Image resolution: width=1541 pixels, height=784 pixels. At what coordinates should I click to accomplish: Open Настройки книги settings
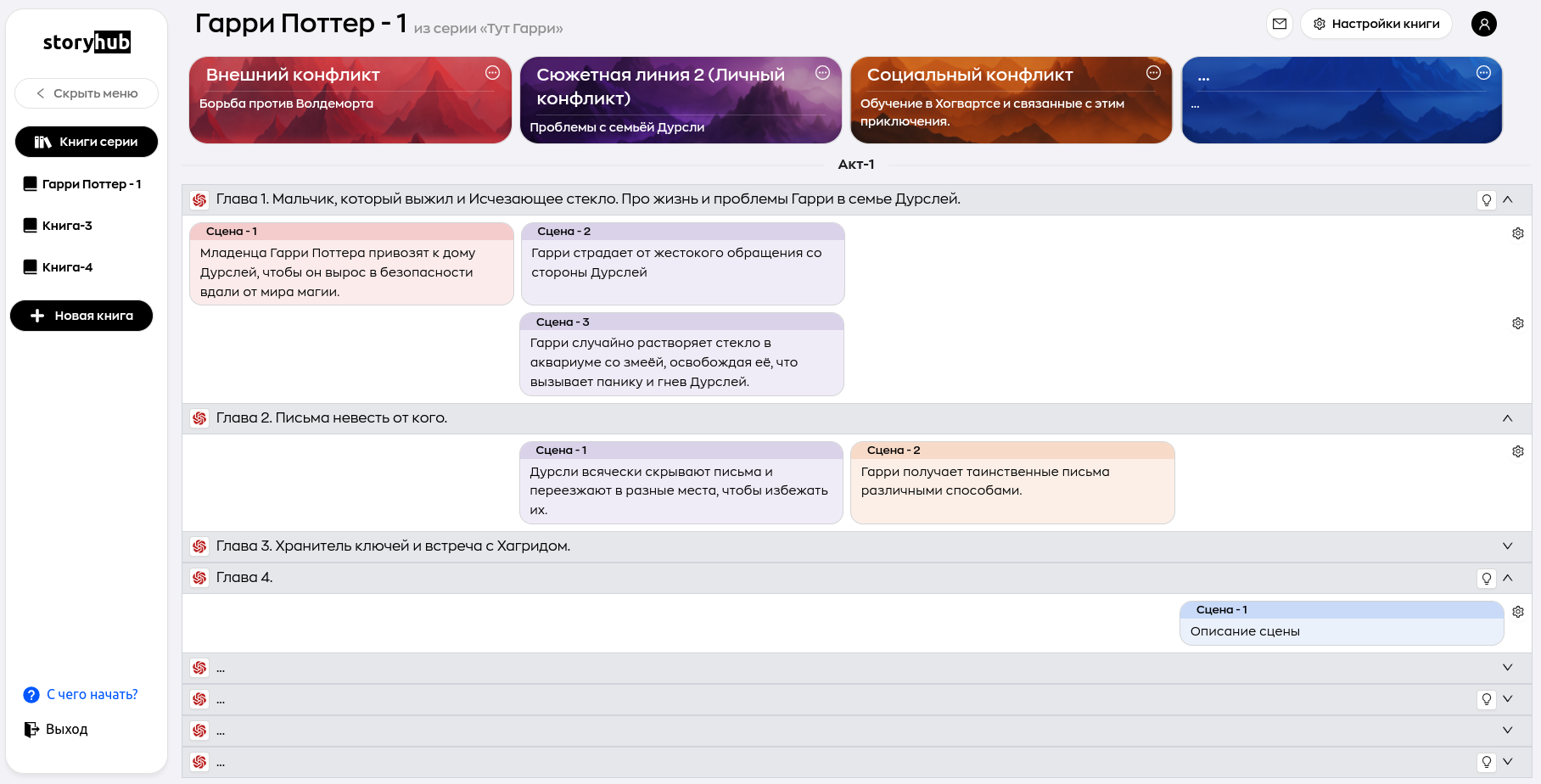click(1376, 24)
